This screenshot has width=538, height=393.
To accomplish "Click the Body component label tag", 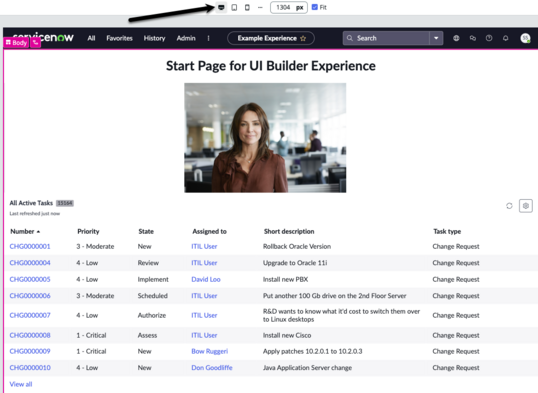I will pos(16,43).
